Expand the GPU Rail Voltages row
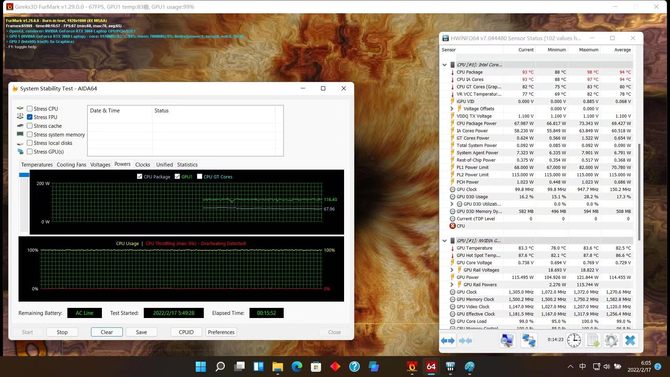 [452, 270]
